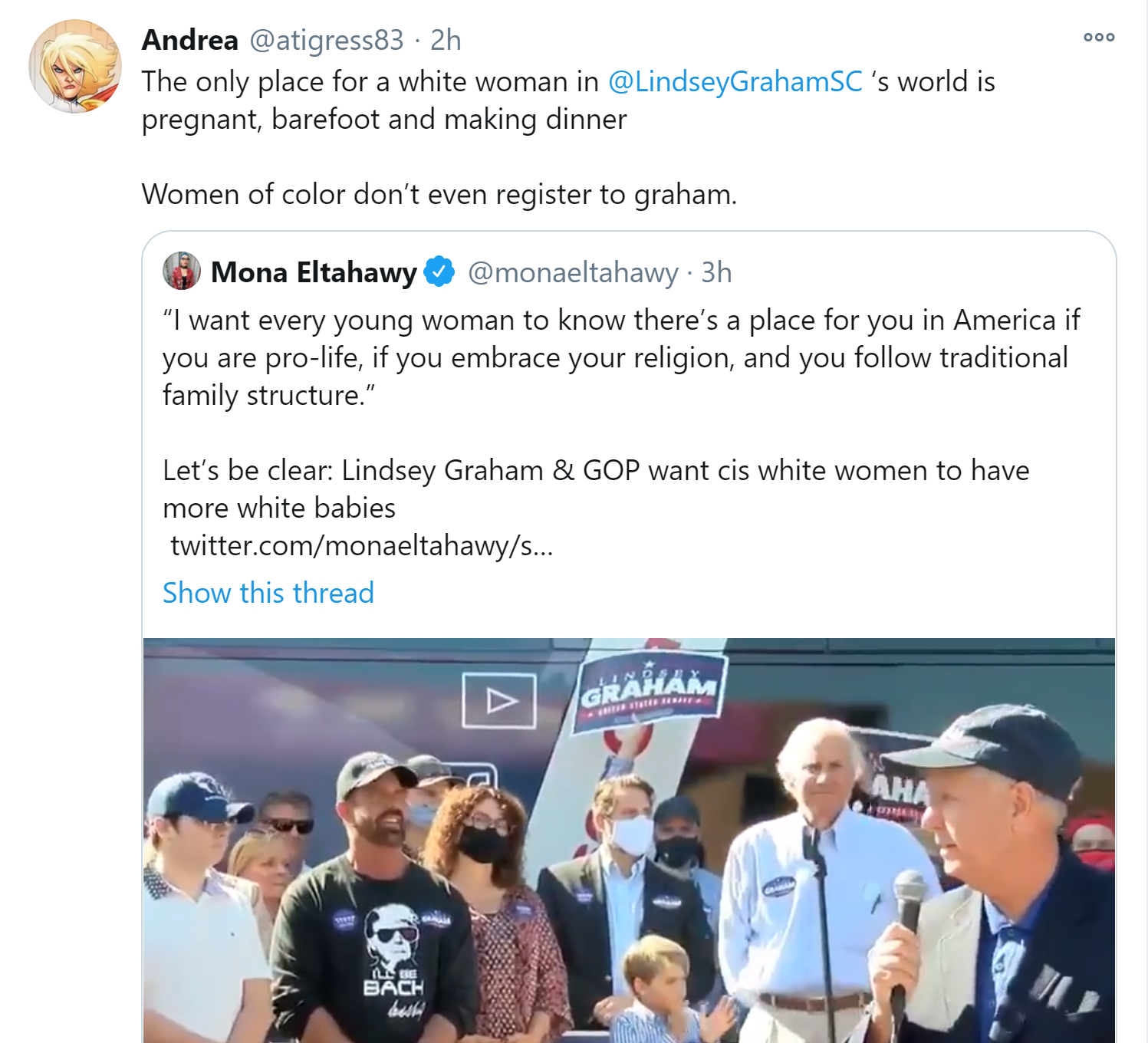Open the twitter.com/monaeltahawy/s... link
1148x1043 pixels.
pyautogui.click(x=361, y=545)
